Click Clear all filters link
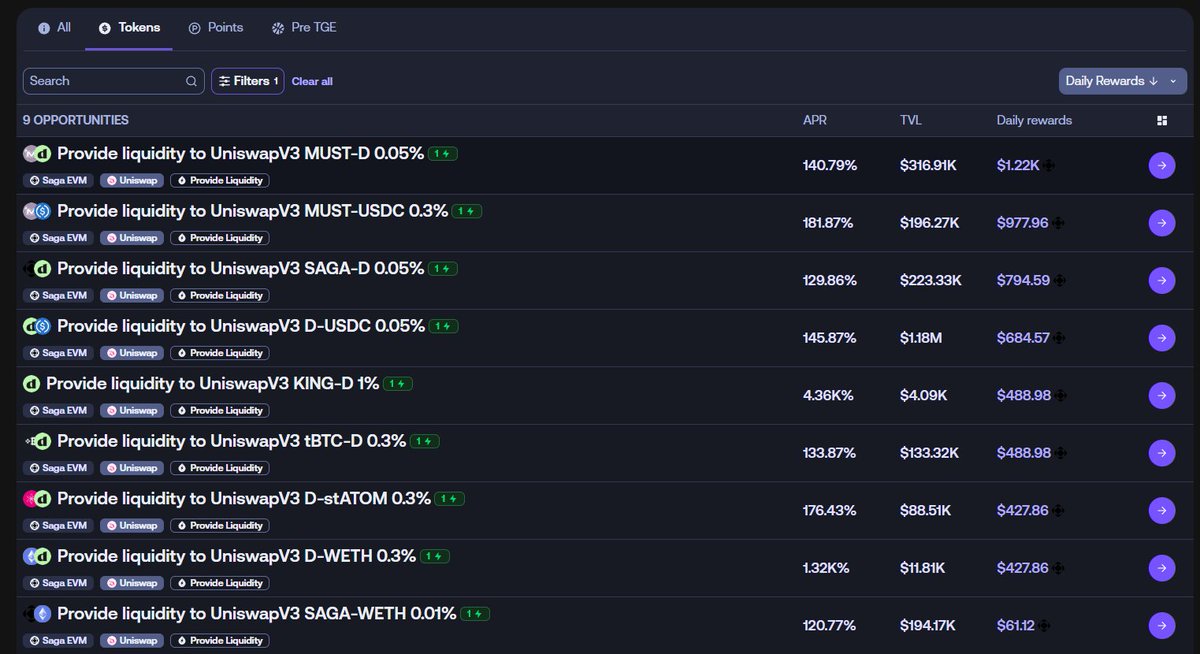 312,81
